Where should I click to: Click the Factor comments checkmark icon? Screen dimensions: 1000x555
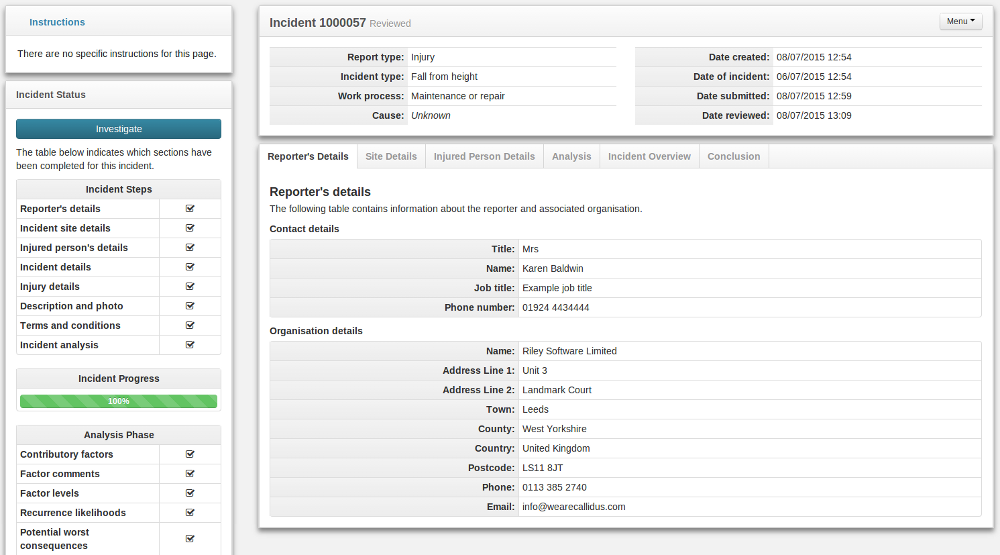click(x=190, y=474)
